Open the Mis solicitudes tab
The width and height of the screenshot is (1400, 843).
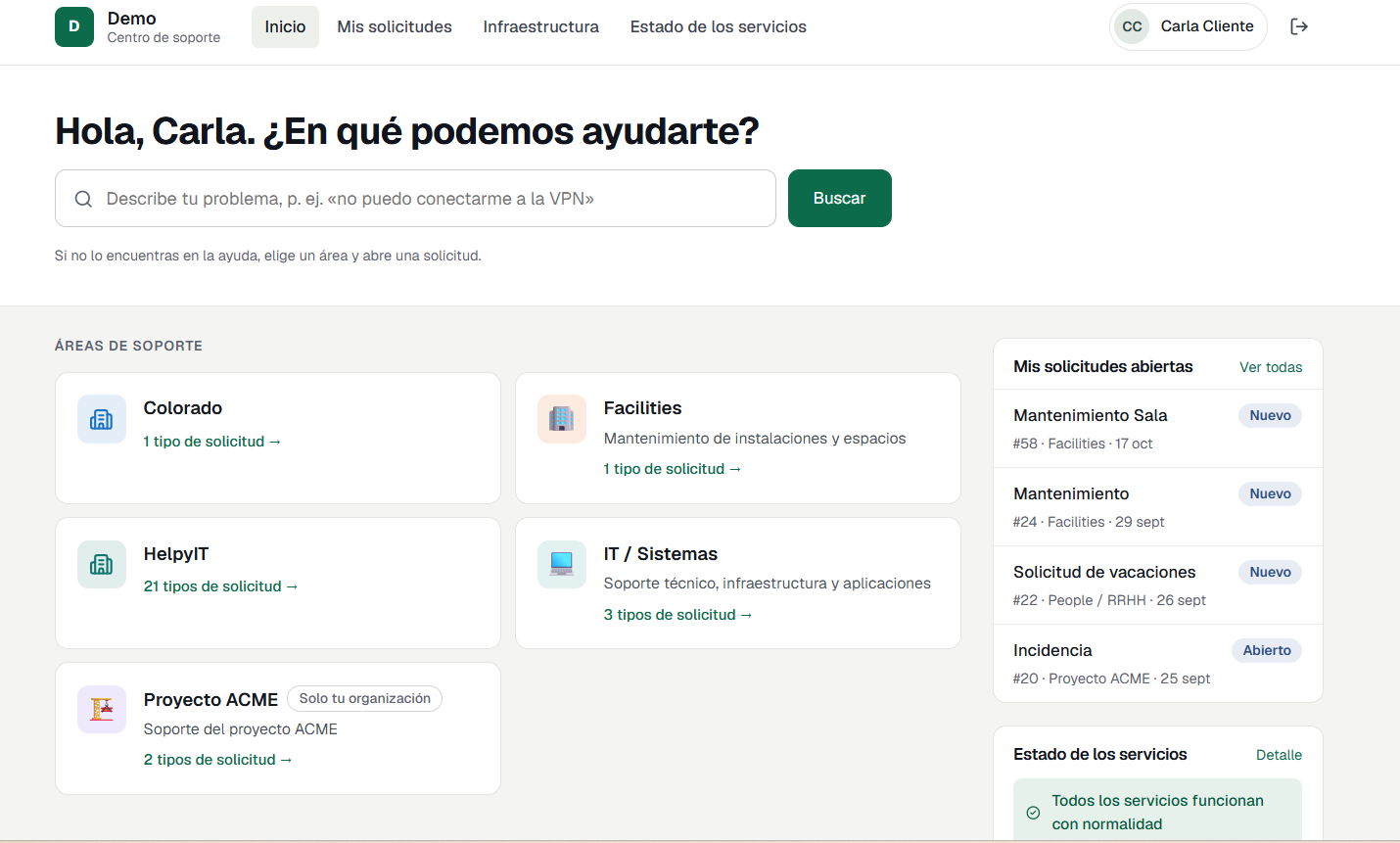[x=395, y=26]
